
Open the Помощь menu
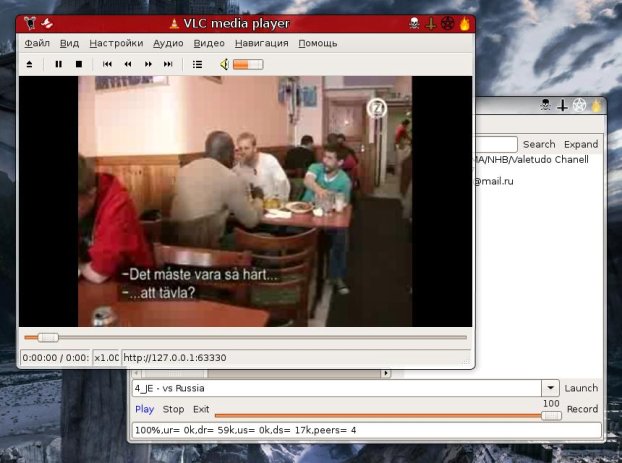pos(318,43)
